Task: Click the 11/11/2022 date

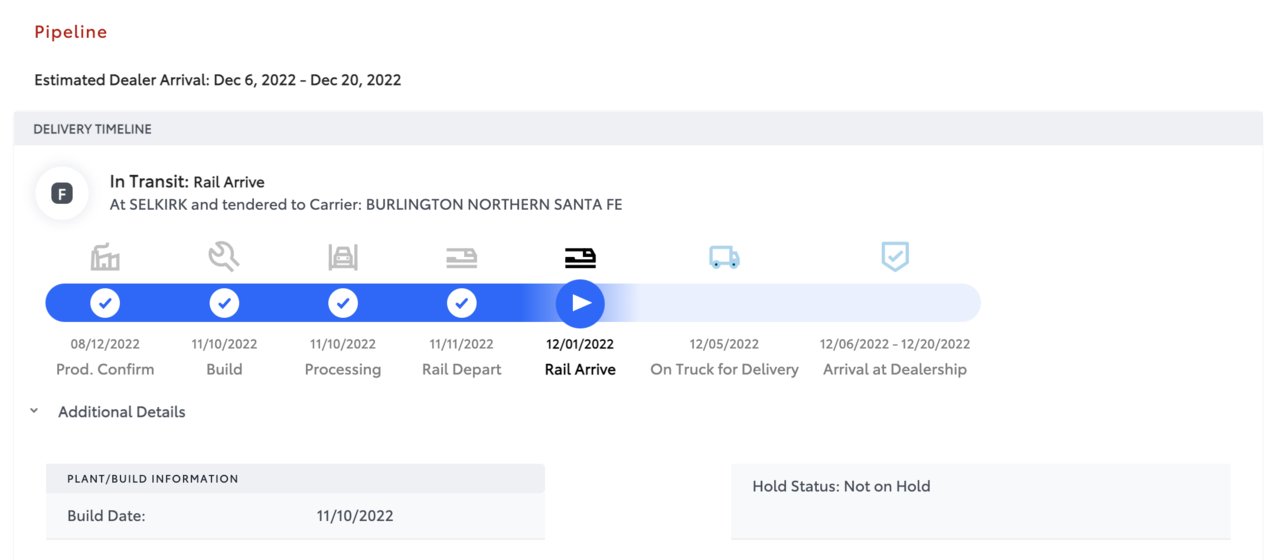Action: [x=462, y=344]
